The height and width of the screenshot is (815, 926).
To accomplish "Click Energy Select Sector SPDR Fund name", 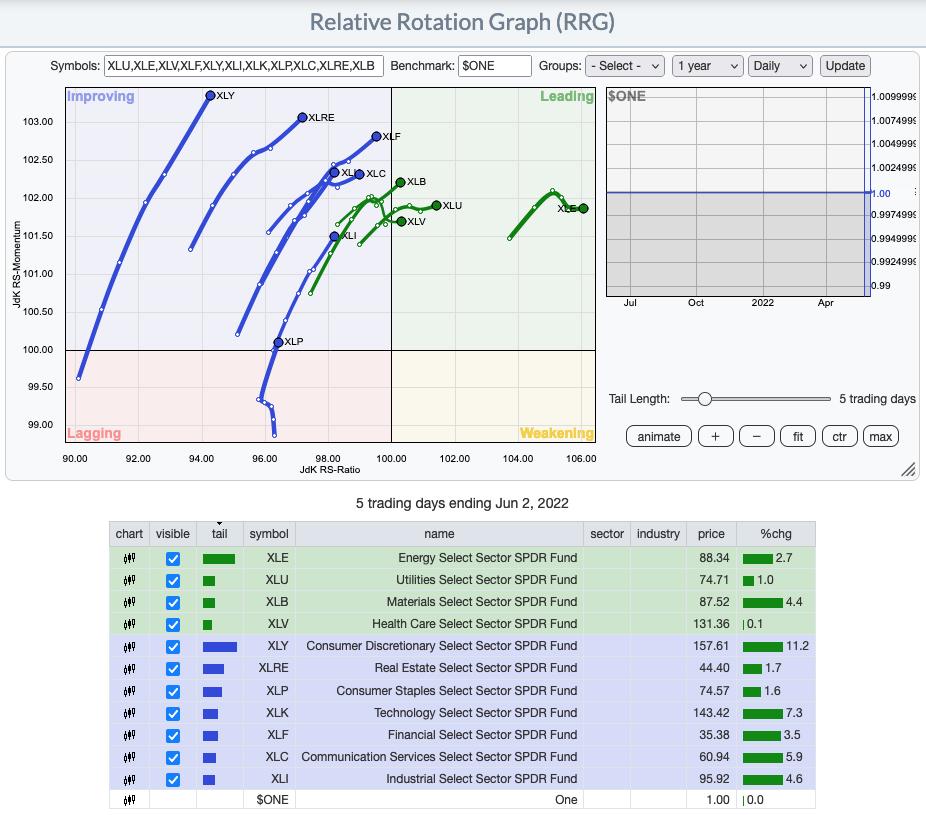I will [x=488, y=558].
